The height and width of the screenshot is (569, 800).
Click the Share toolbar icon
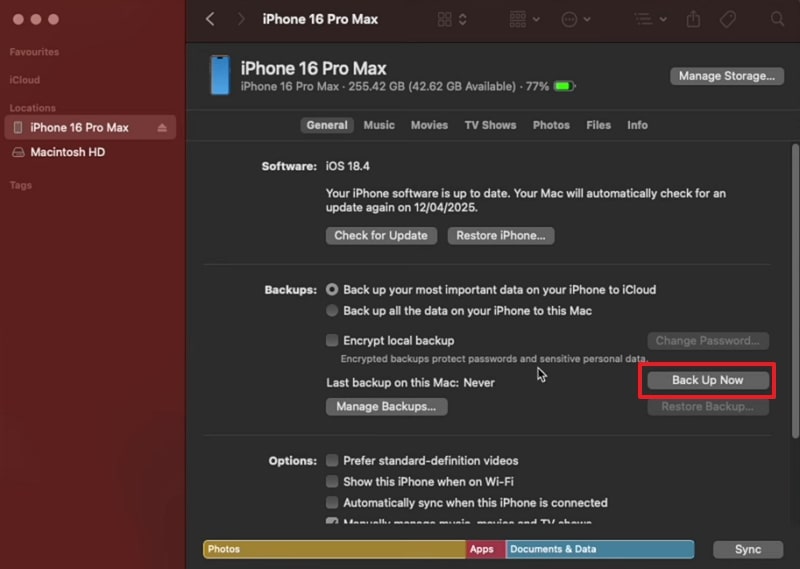693,19
